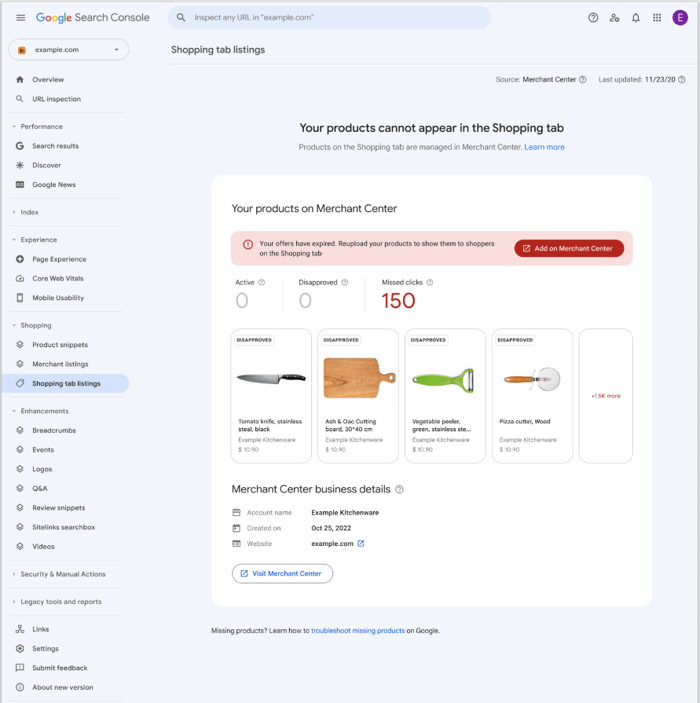This screenshot has width=700, height=703.
Task: Click the About new version info icon
Action: 20,687
